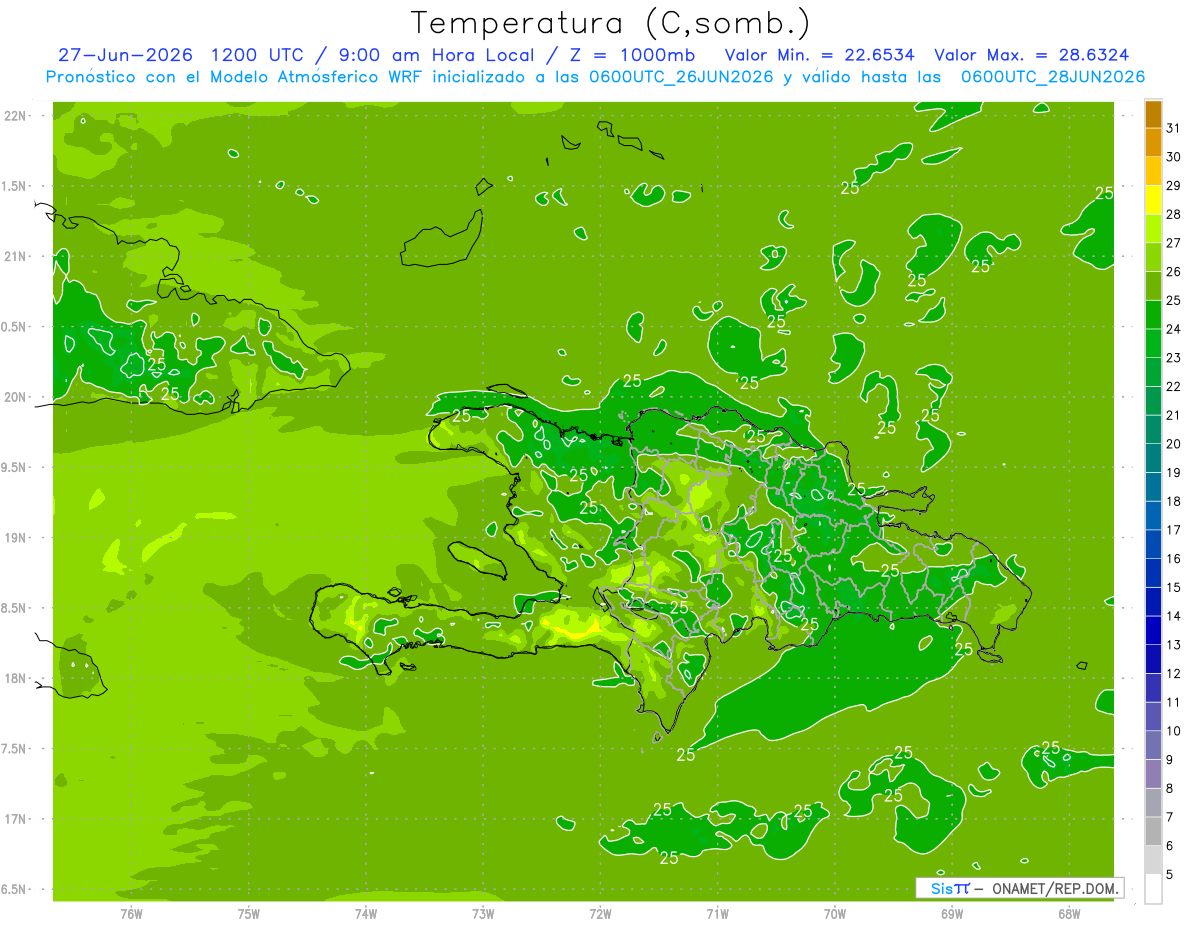1200x927 pixels.
Task: Click the colorbar label 31
Action: (x=1173, y=128)
